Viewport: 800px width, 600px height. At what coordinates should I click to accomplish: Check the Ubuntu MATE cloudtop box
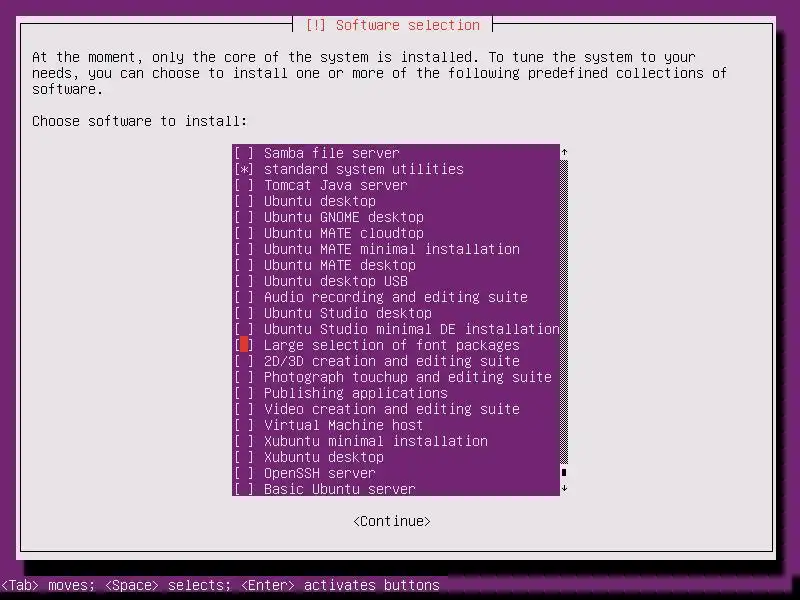[244, 233]
